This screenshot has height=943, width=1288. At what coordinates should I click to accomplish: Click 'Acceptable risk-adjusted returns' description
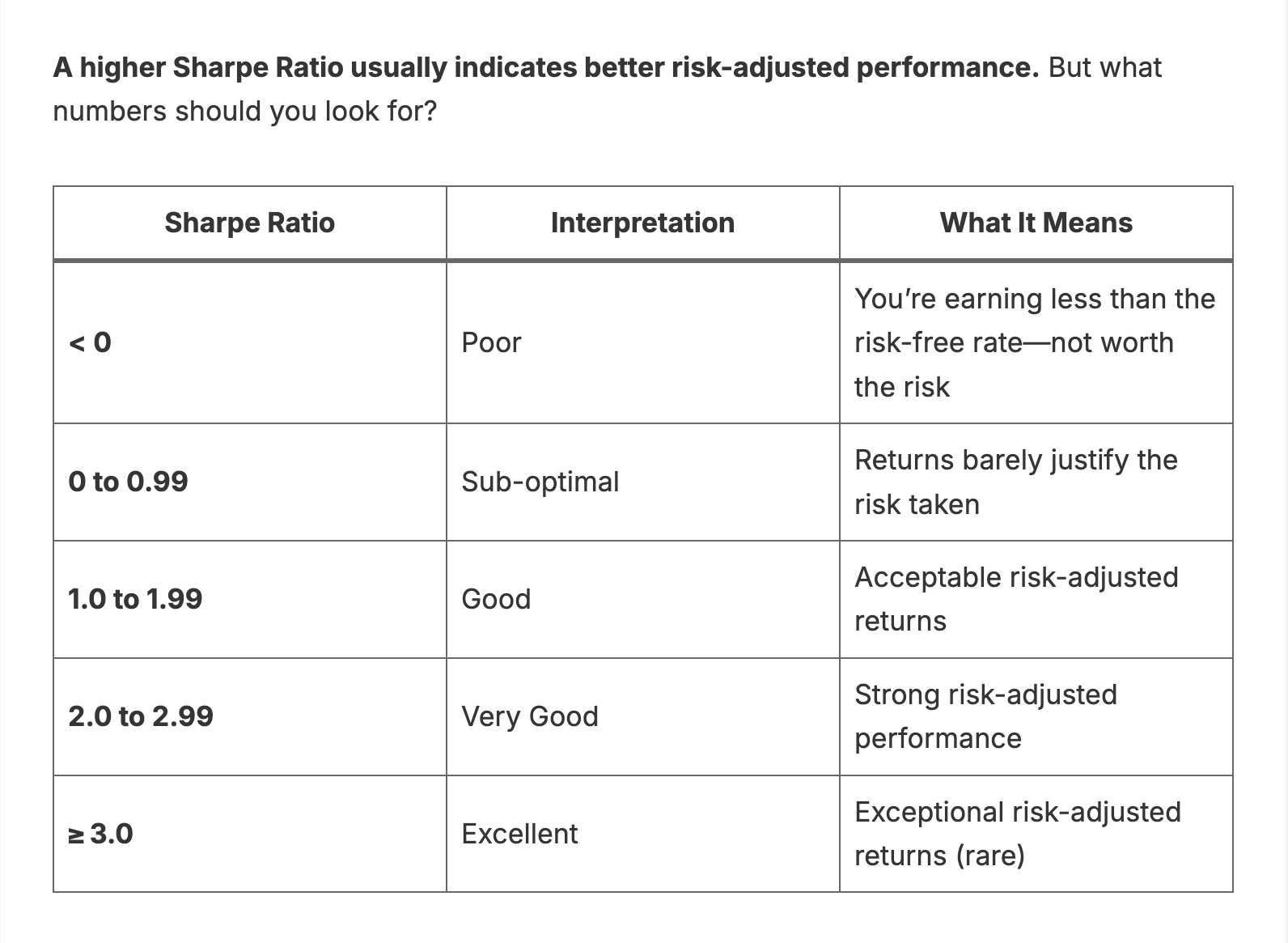1015,599
